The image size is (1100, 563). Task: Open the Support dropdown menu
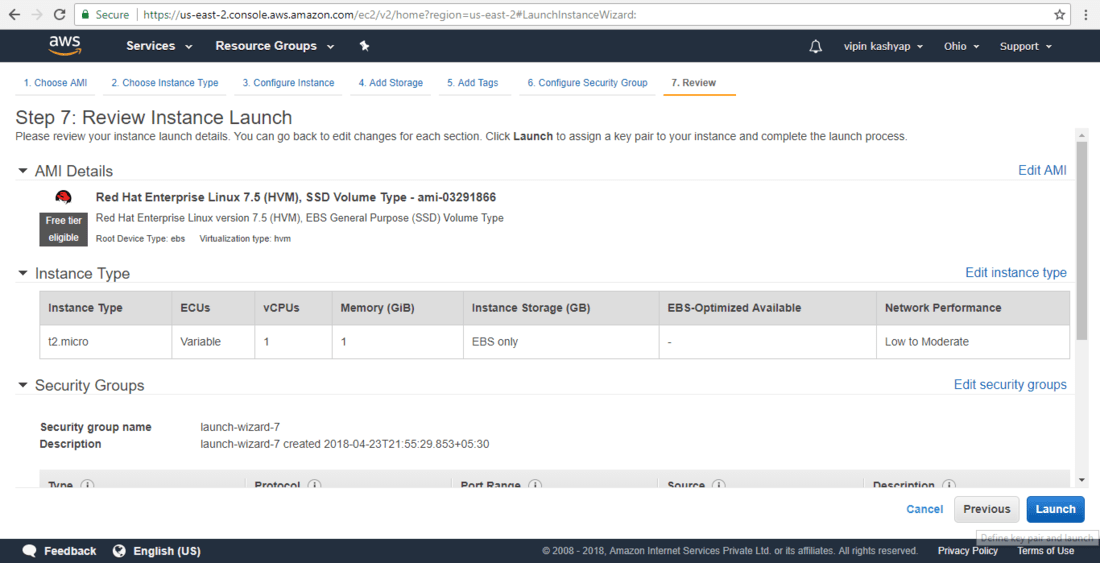coord(1026,46)
